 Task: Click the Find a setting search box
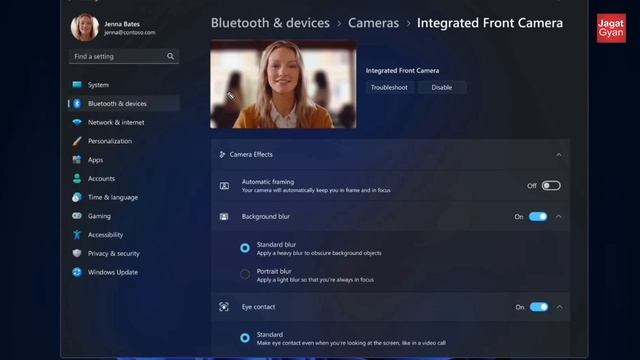pos(124,56)
